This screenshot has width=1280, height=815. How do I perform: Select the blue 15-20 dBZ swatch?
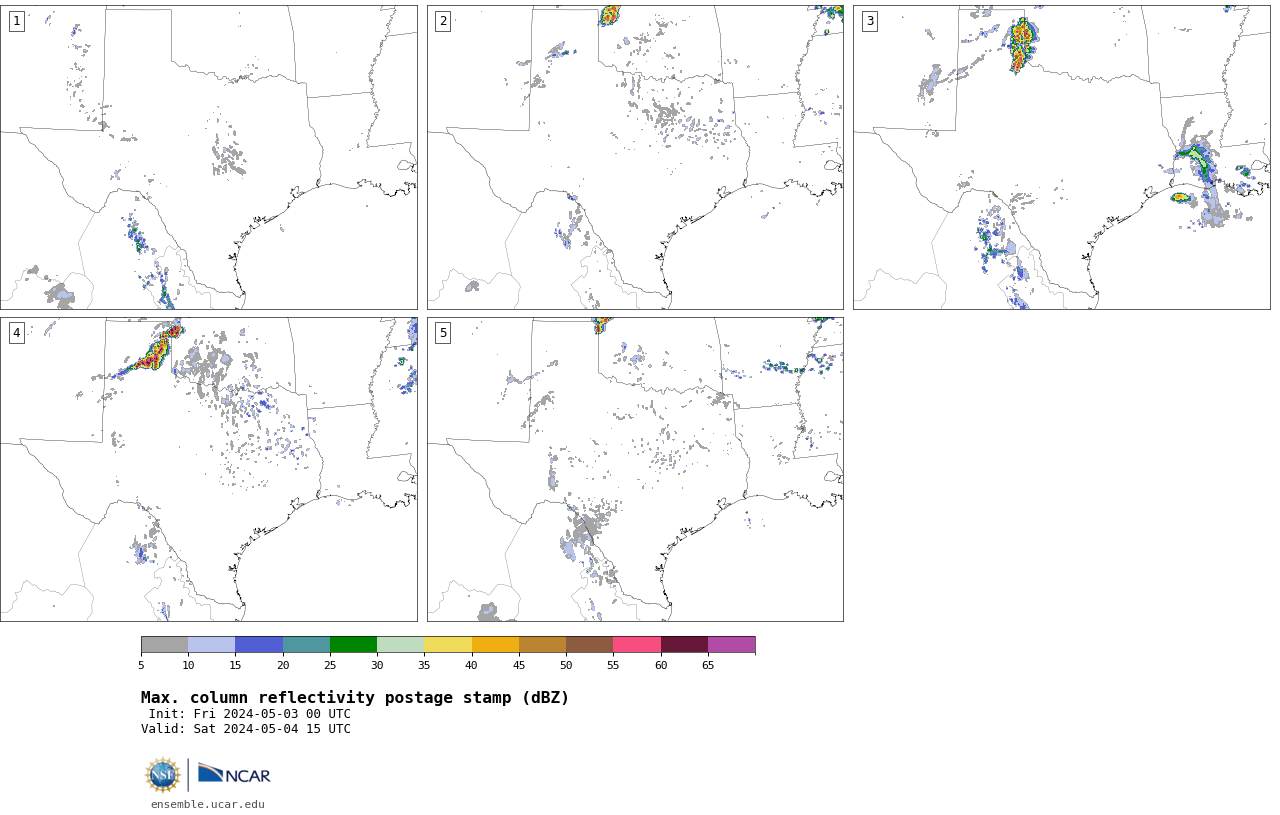point(259,644)
